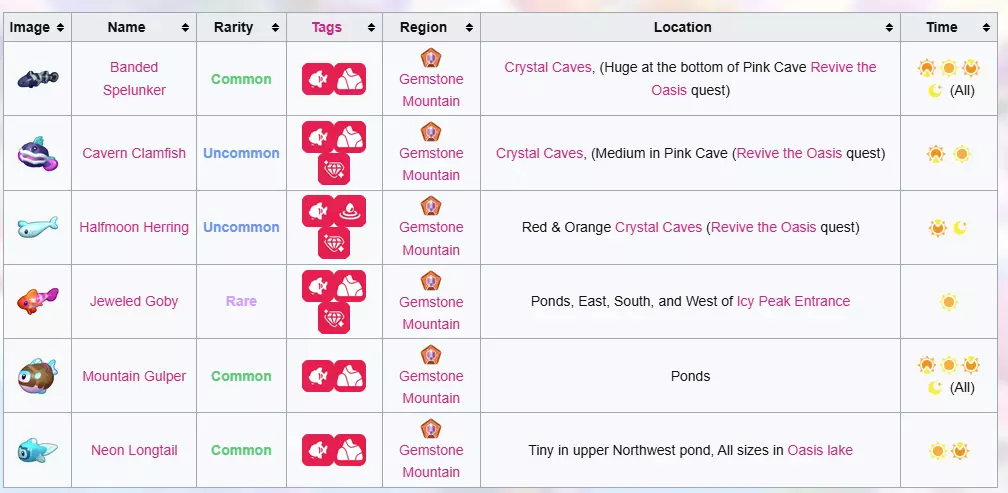Open the Oasis lake link
This screenshot has width=1008, height=493.
point(820,450)
